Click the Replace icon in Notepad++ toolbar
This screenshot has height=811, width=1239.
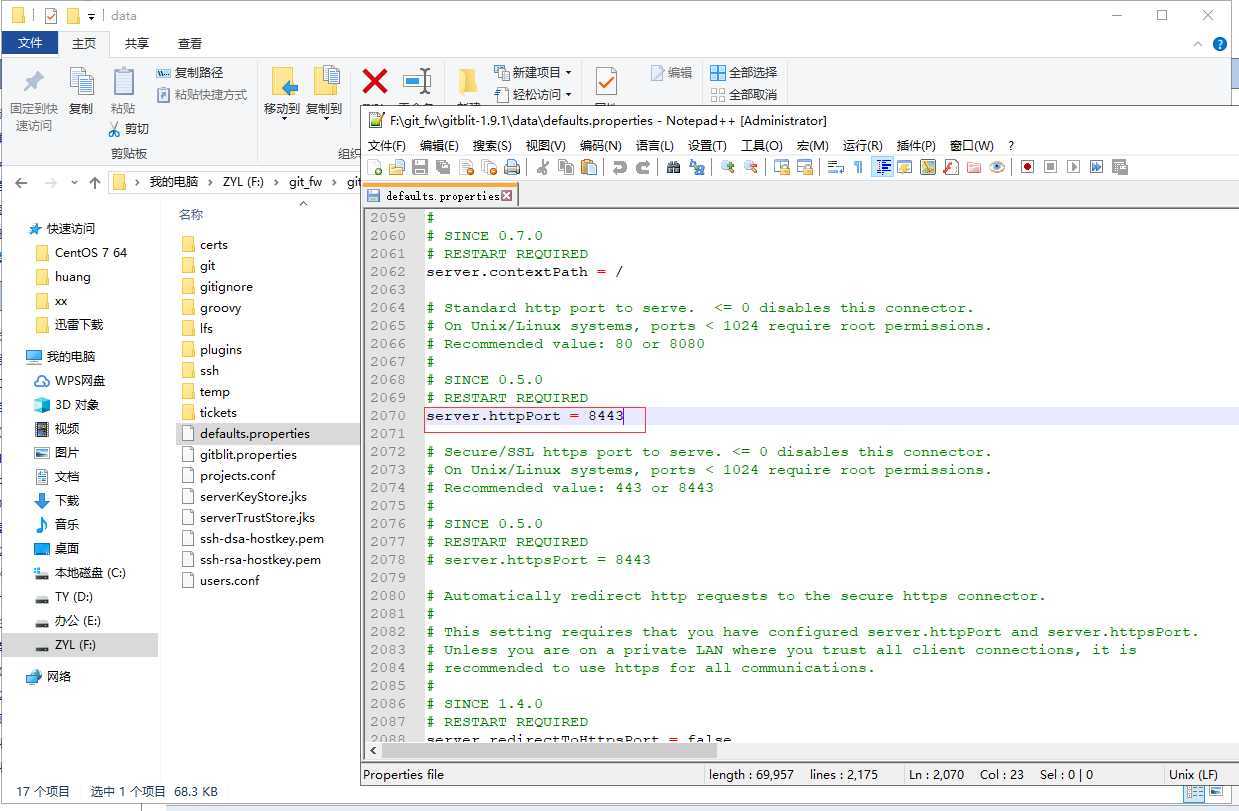pyautogui.click(x=697, y=167)
